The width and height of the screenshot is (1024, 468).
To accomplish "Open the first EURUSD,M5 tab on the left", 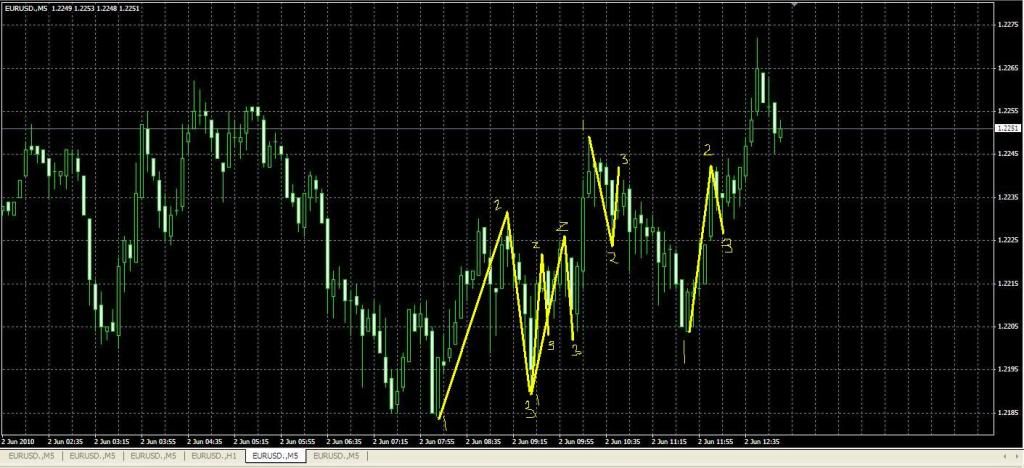I will click(x=30, y=456).
